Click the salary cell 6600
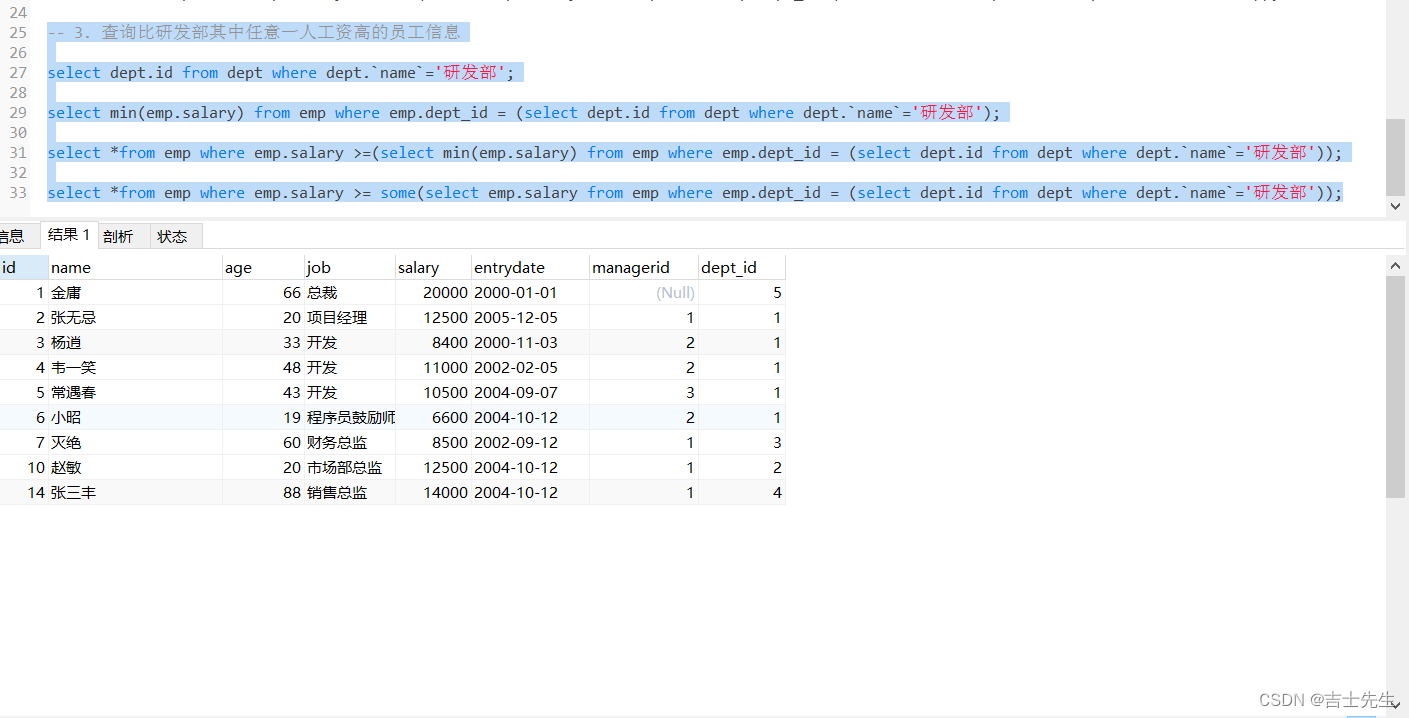 pyautogui.click(x=432, y=418)
